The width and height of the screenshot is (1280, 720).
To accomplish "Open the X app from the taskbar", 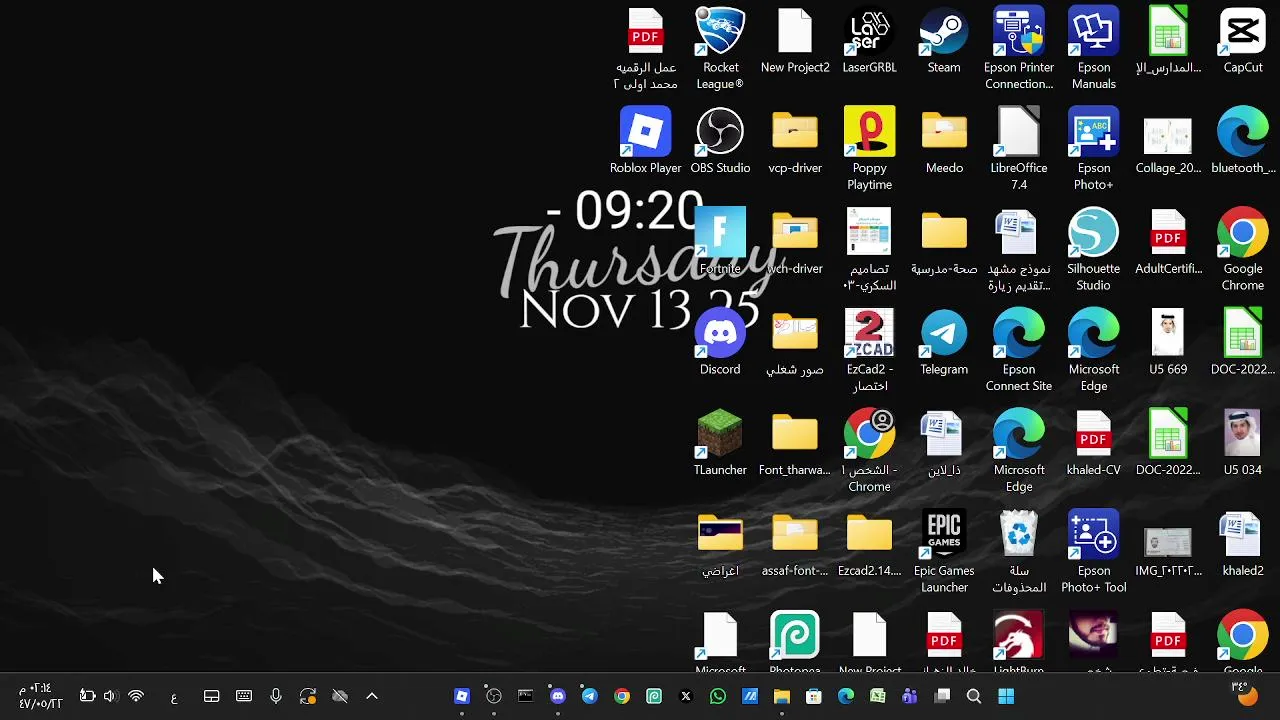I will pyautogui.click(x=686, y=696).
